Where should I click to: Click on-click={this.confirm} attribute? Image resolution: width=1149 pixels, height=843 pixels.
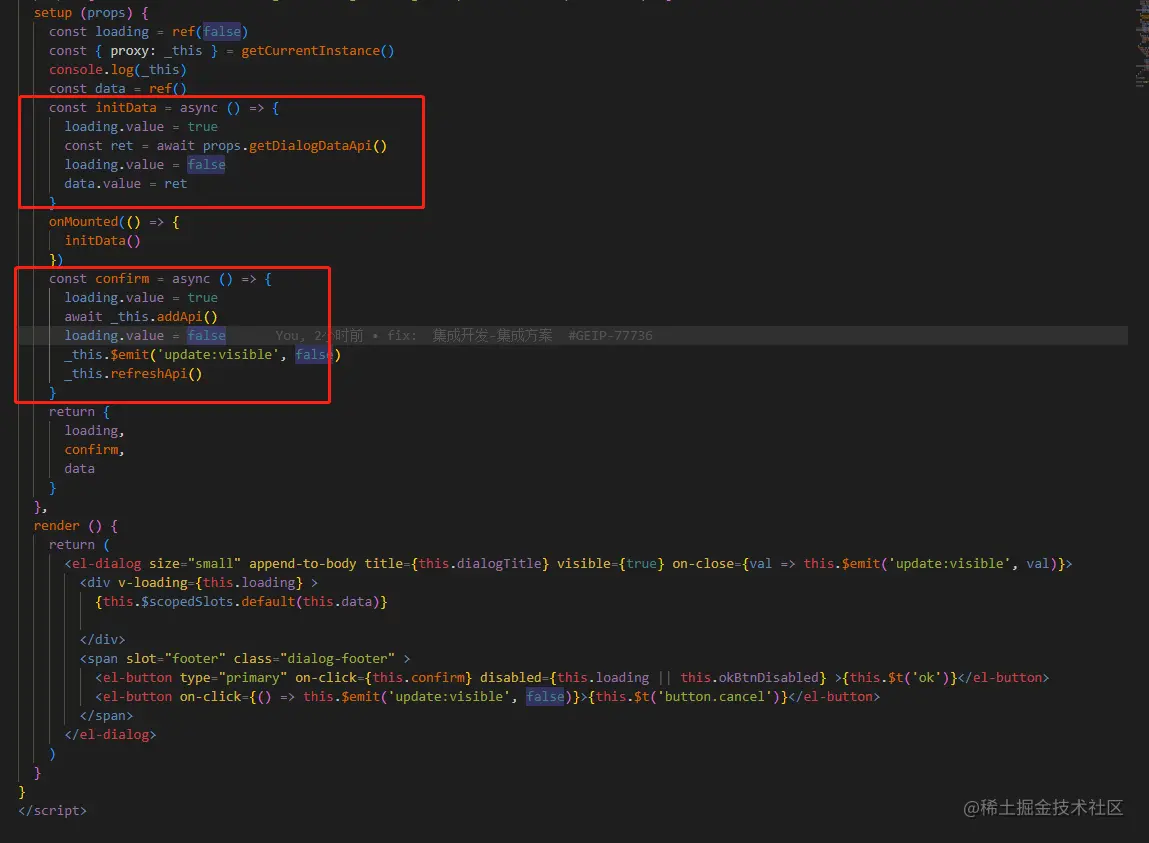[383, 678]
